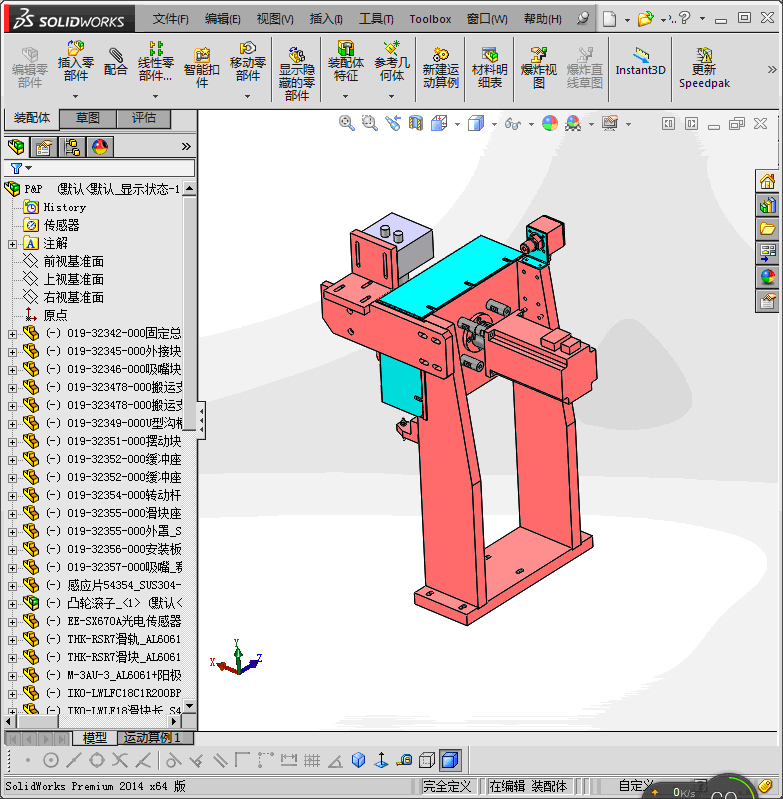Click Previous View icon in view toolbar

pyautogui.click(x=392, y=123)
